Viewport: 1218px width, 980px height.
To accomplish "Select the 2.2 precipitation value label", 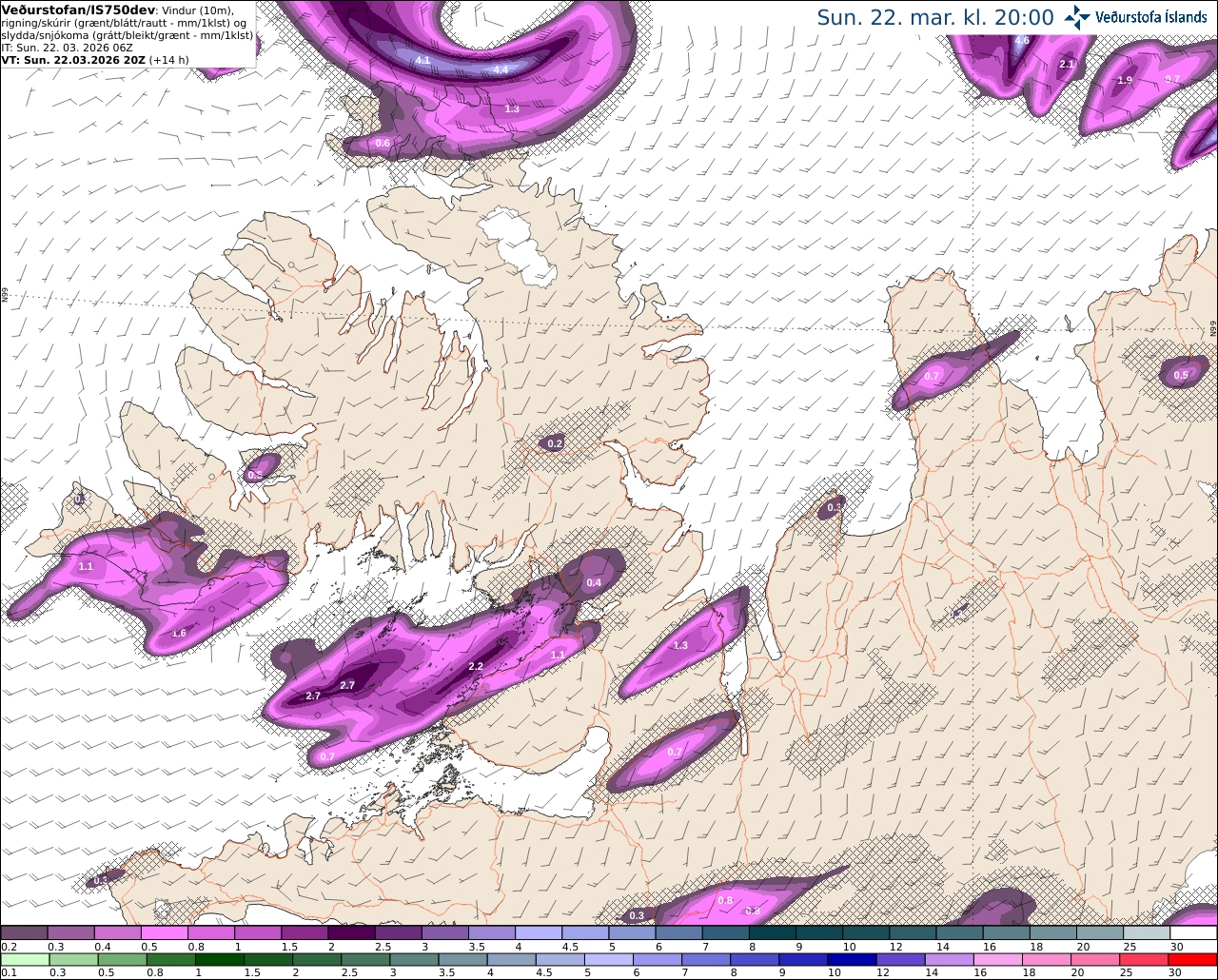I will tap(477, 666).
